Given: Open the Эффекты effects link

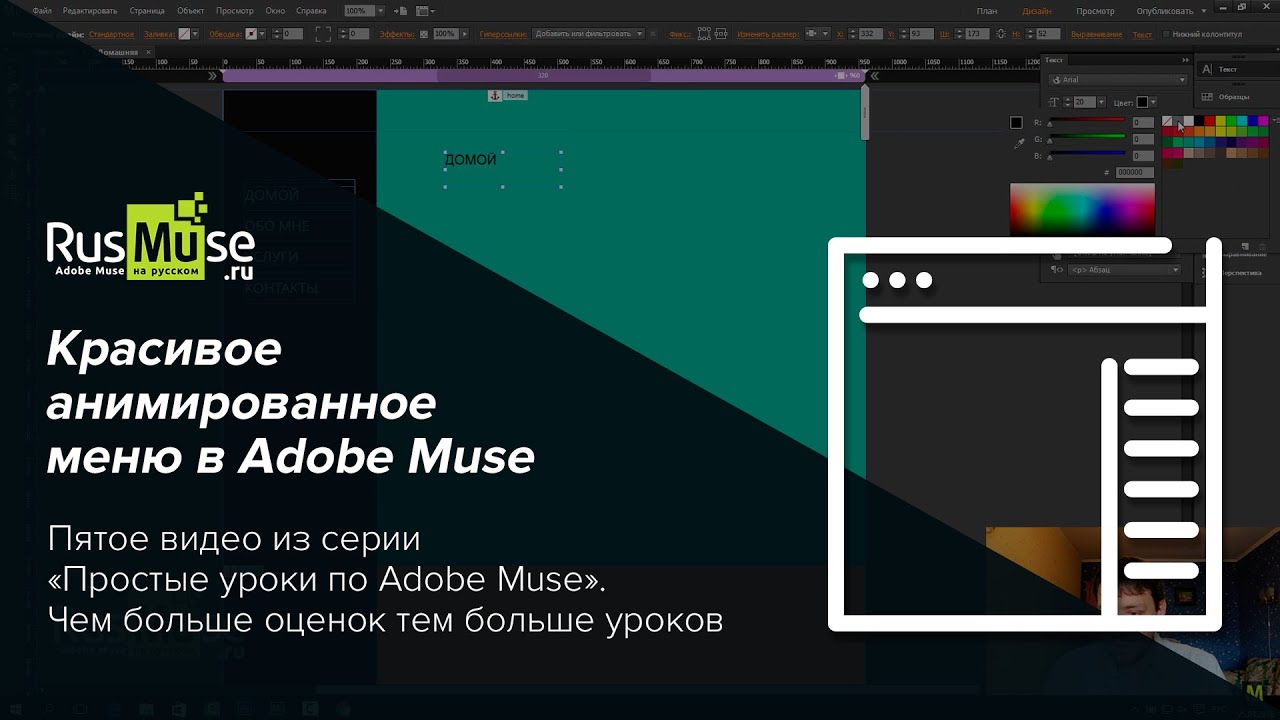Looking at the screenshot, I should [399, 34].
